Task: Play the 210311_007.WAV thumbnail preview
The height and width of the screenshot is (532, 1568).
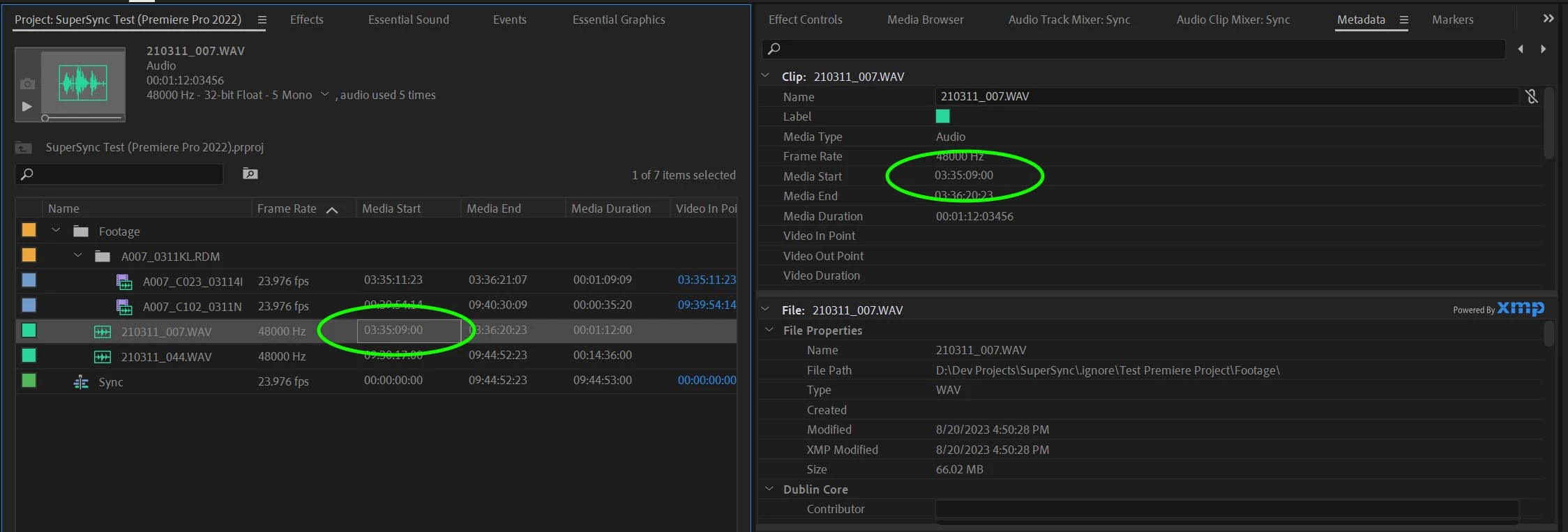Action: [27, 107]
